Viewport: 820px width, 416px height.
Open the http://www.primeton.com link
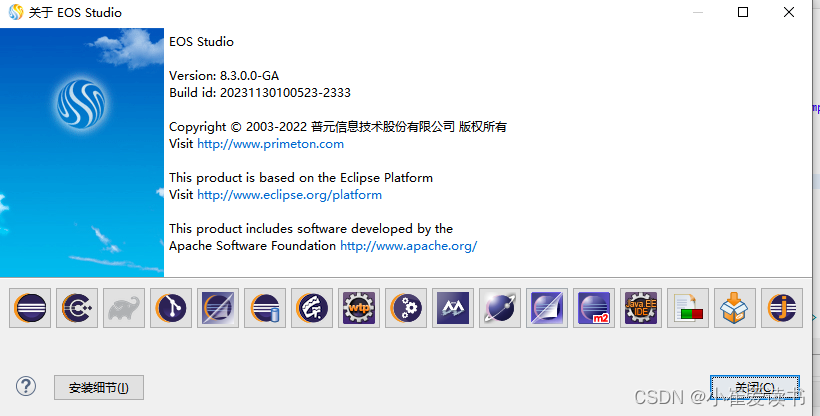(x=270, y=144)
